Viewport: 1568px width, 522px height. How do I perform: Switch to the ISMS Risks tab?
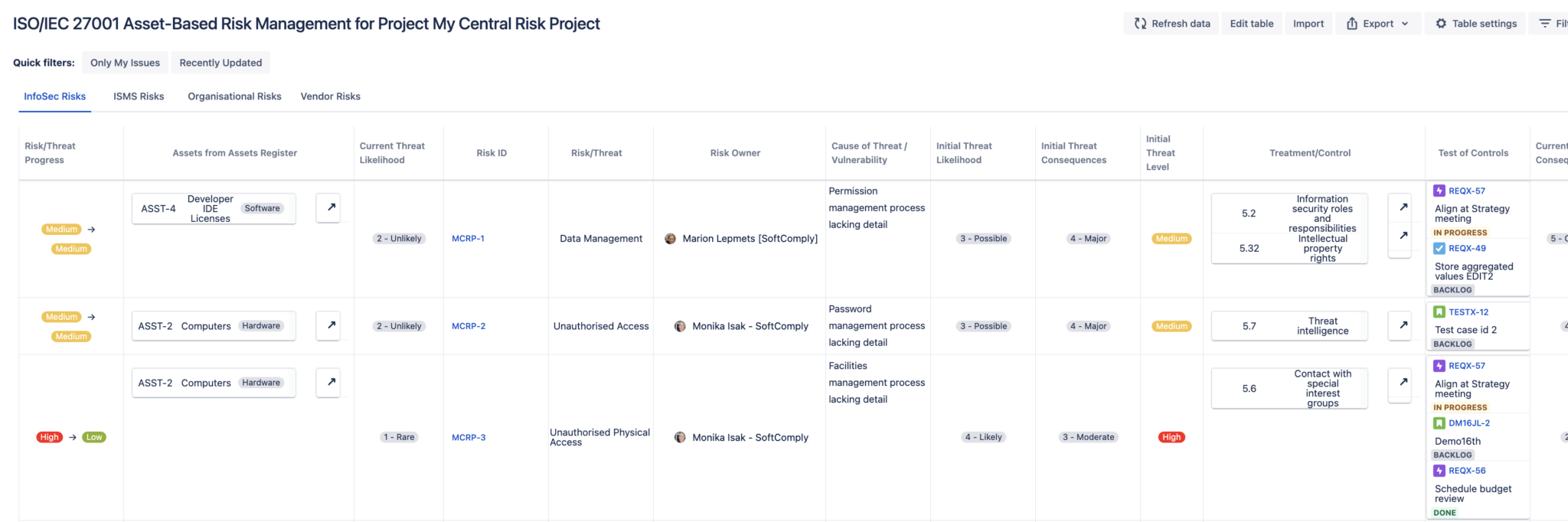click(x=139, y=96)
